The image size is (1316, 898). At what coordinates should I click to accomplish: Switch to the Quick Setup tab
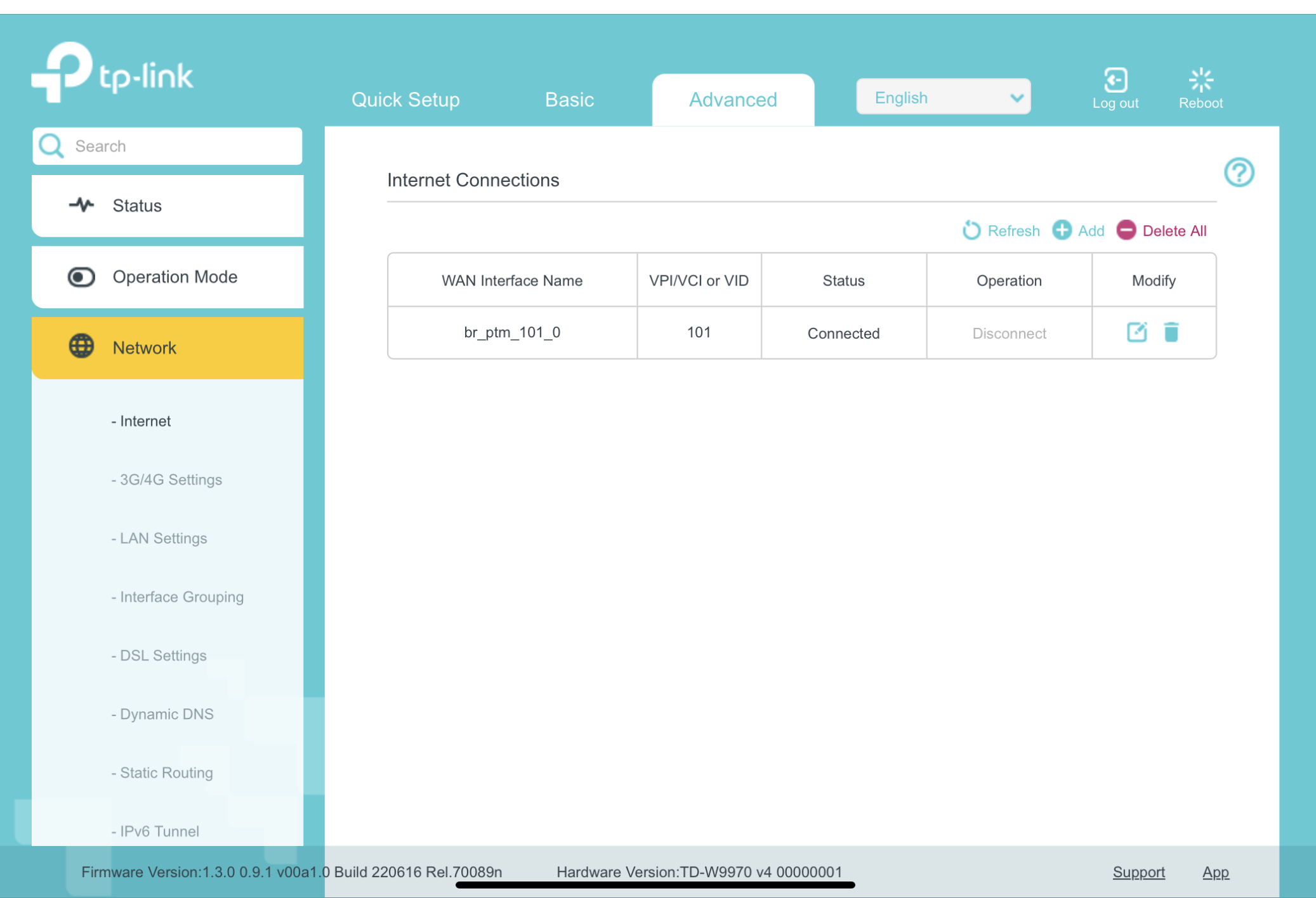405,100
